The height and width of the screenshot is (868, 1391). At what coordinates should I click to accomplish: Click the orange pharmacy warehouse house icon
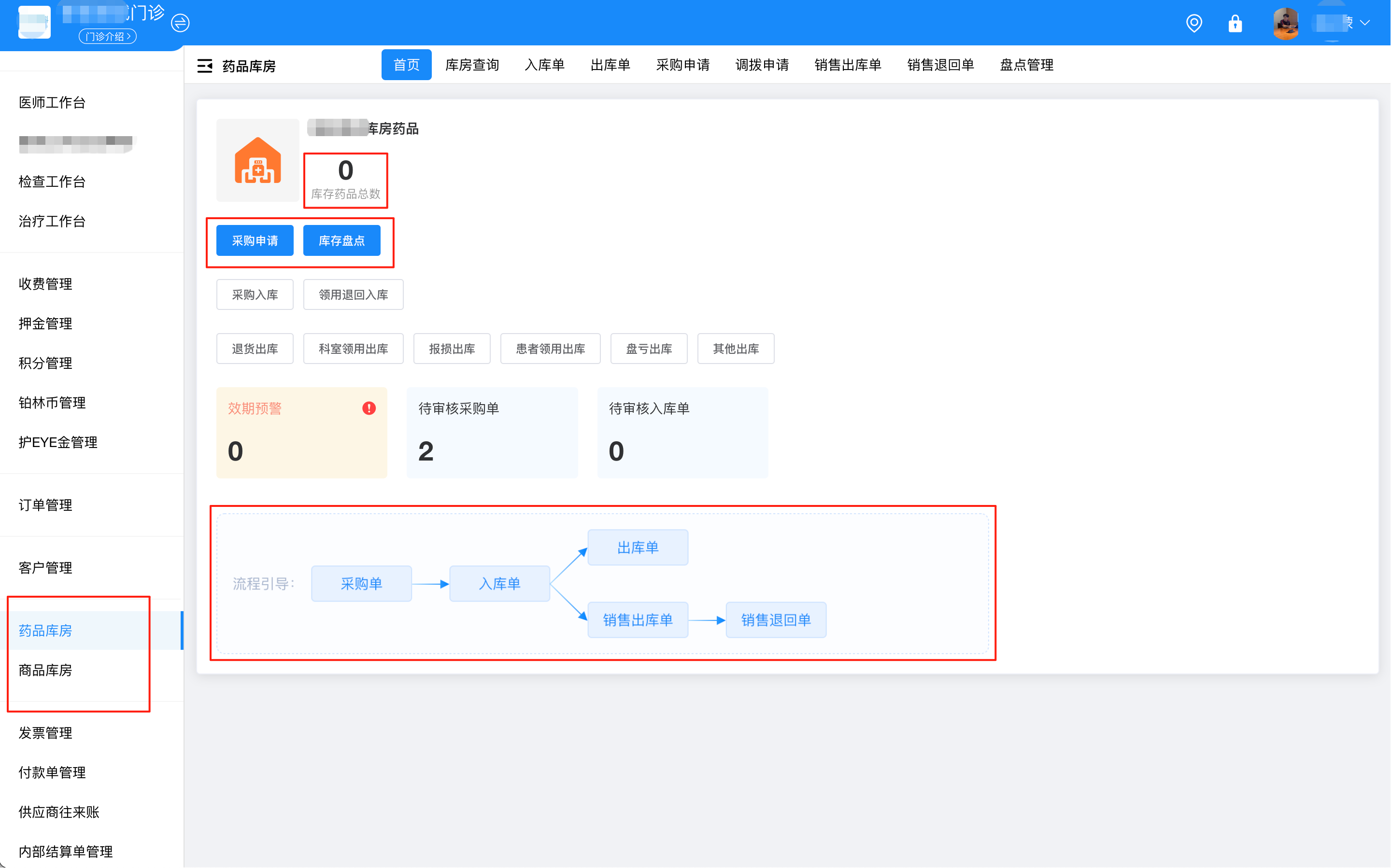point(257,161)
